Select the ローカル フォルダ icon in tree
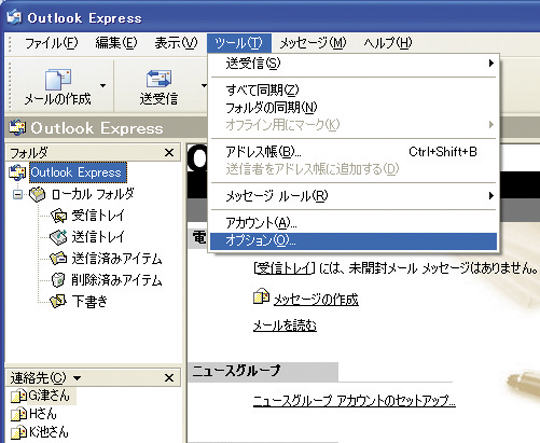 (x=37, y=194)
